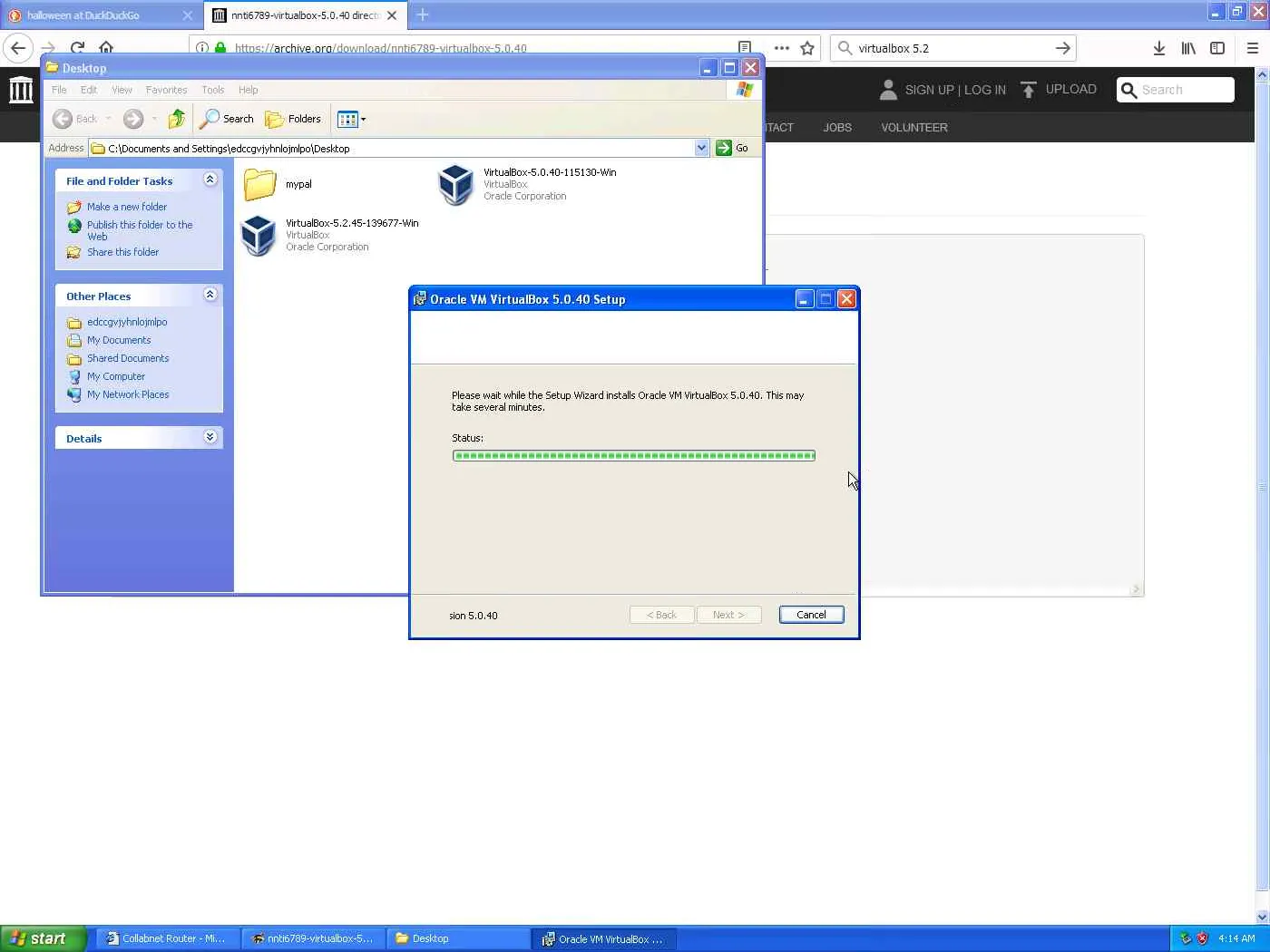Click the Up folder button in Explorer
This screenshot has width=1270, height=952.
[177, 119]
